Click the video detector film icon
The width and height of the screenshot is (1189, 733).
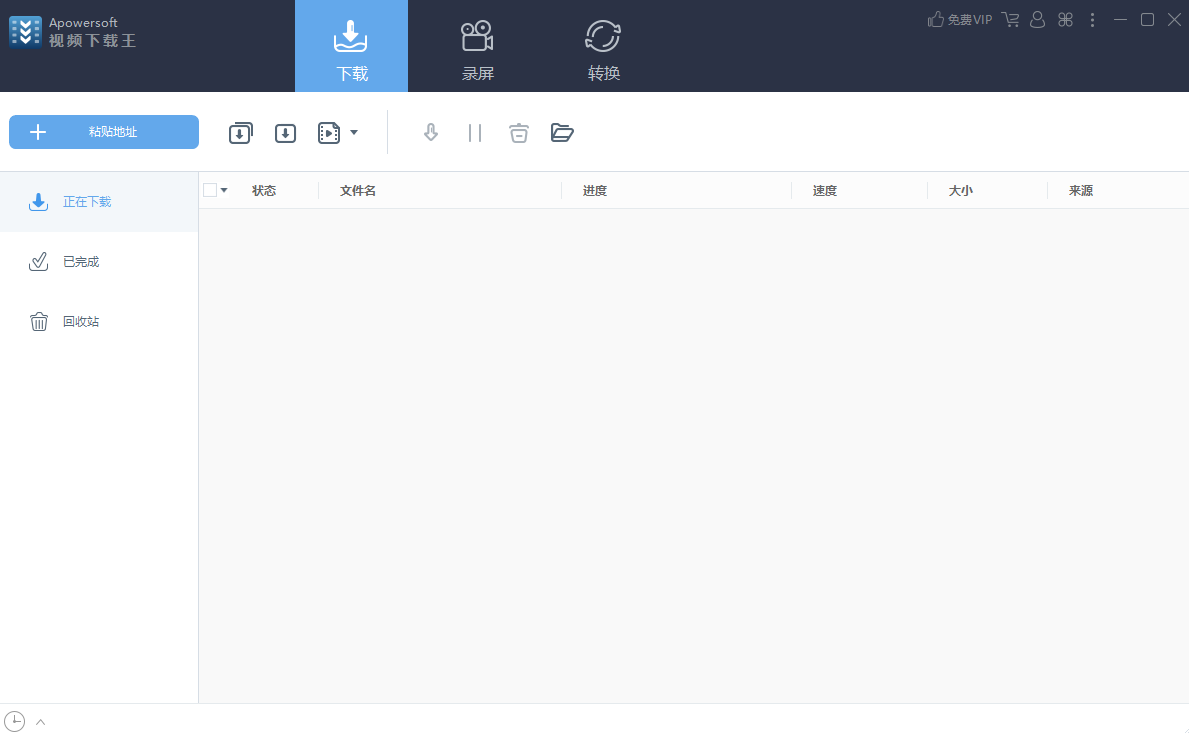tap(329, 133)
